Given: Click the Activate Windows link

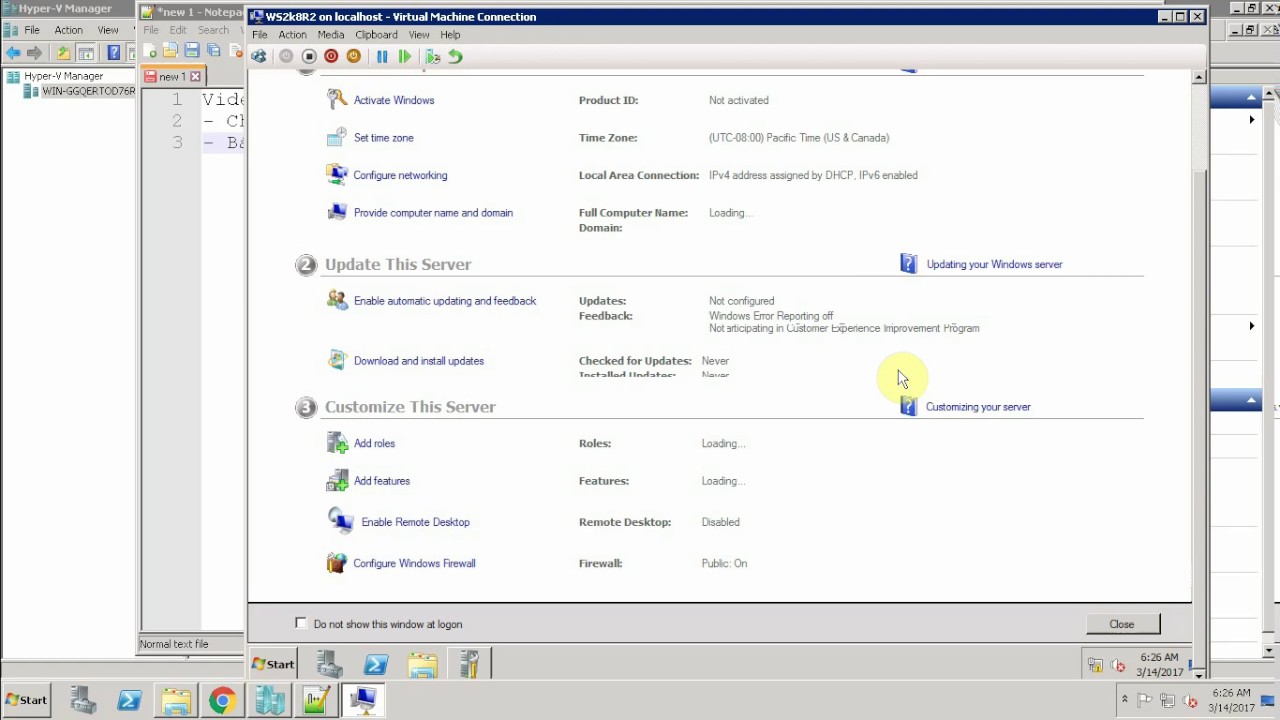Looking at the screenshot, I should [394, 100].
